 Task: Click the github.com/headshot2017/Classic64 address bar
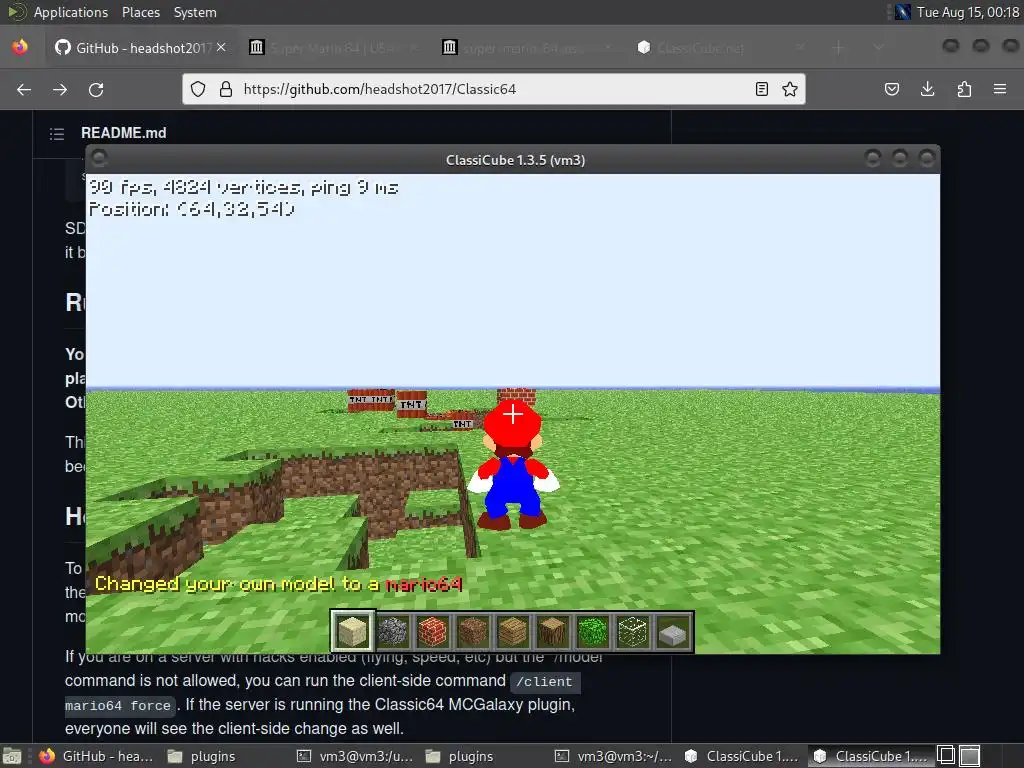(x=494, y=89)
